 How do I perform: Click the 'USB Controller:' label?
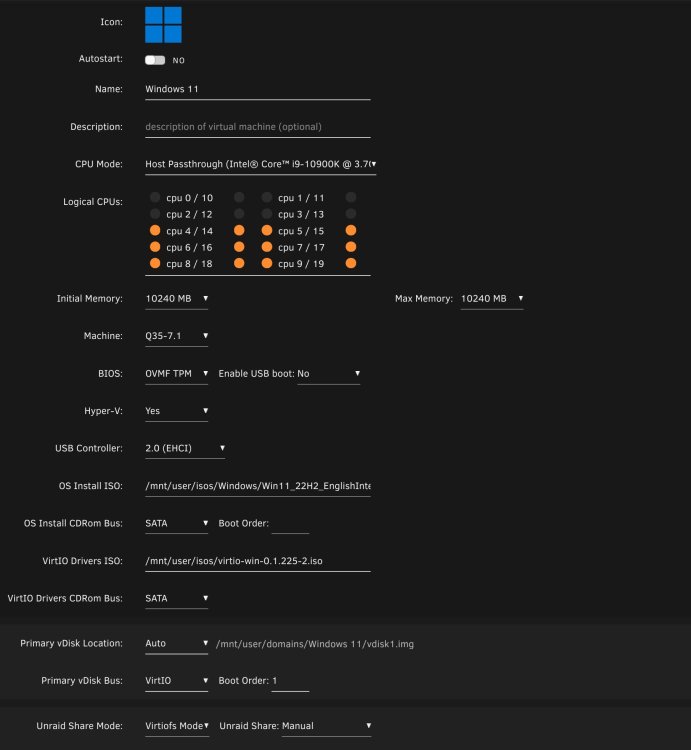tap(89, 449)
